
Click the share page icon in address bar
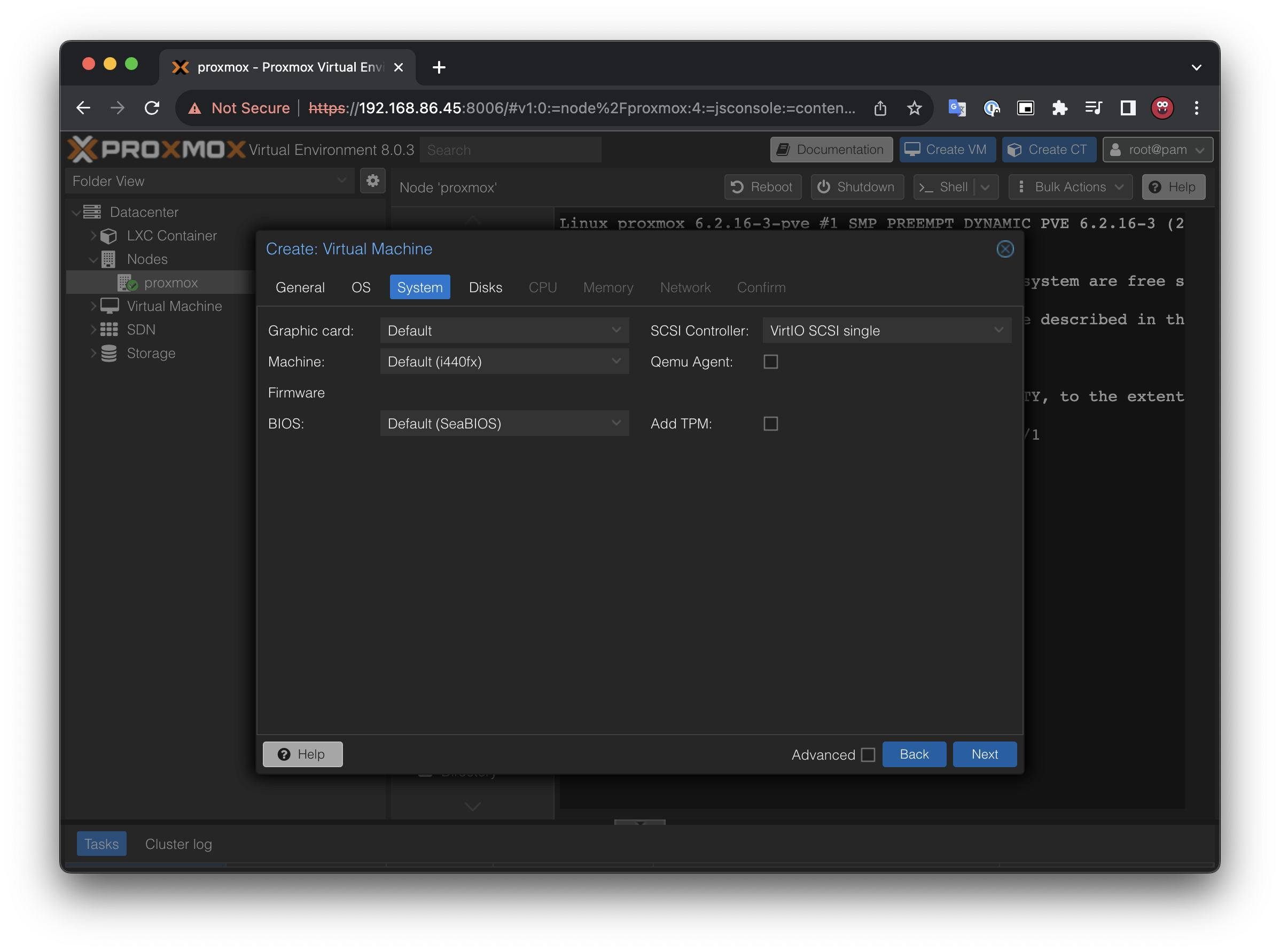click(x=880, y=108)
